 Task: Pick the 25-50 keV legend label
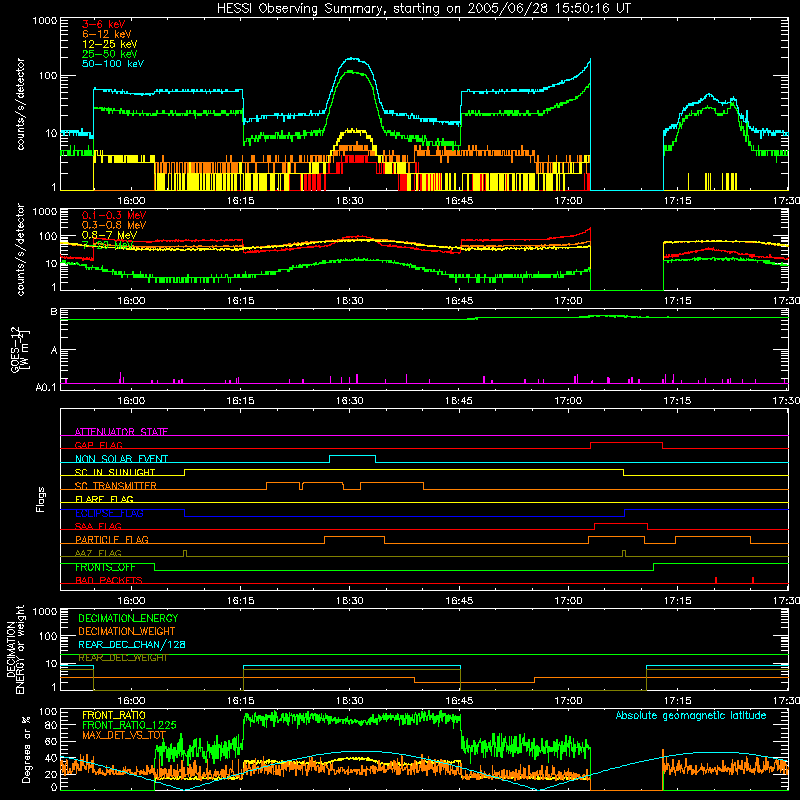pos(109,54)
